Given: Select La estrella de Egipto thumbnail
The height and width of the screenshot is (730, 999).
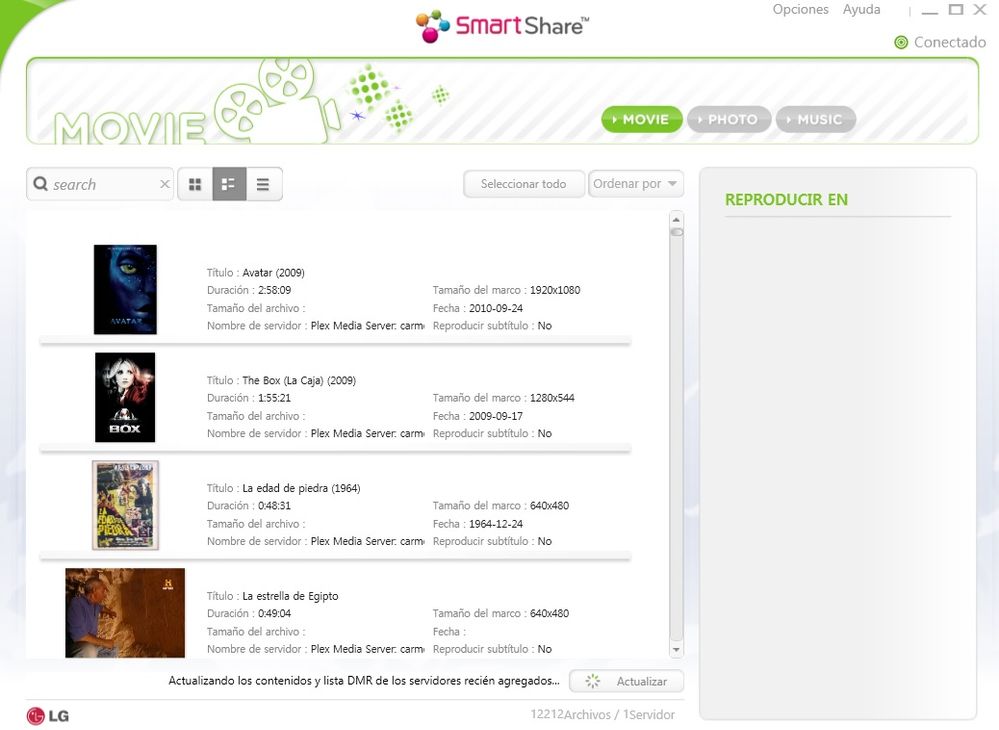Looking at the screenshot, I should point(125,613).
